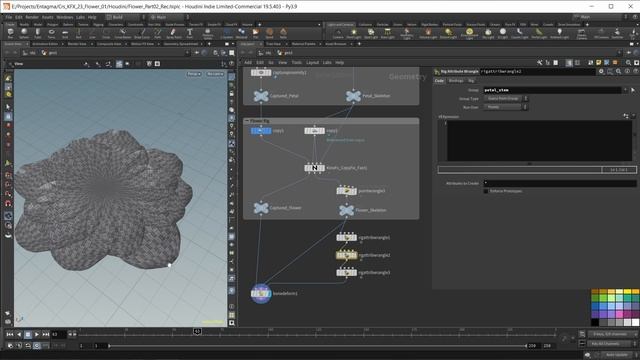Add a Sky Light from shelf
The width and height of the screenshot is (640, 360).
488,33
